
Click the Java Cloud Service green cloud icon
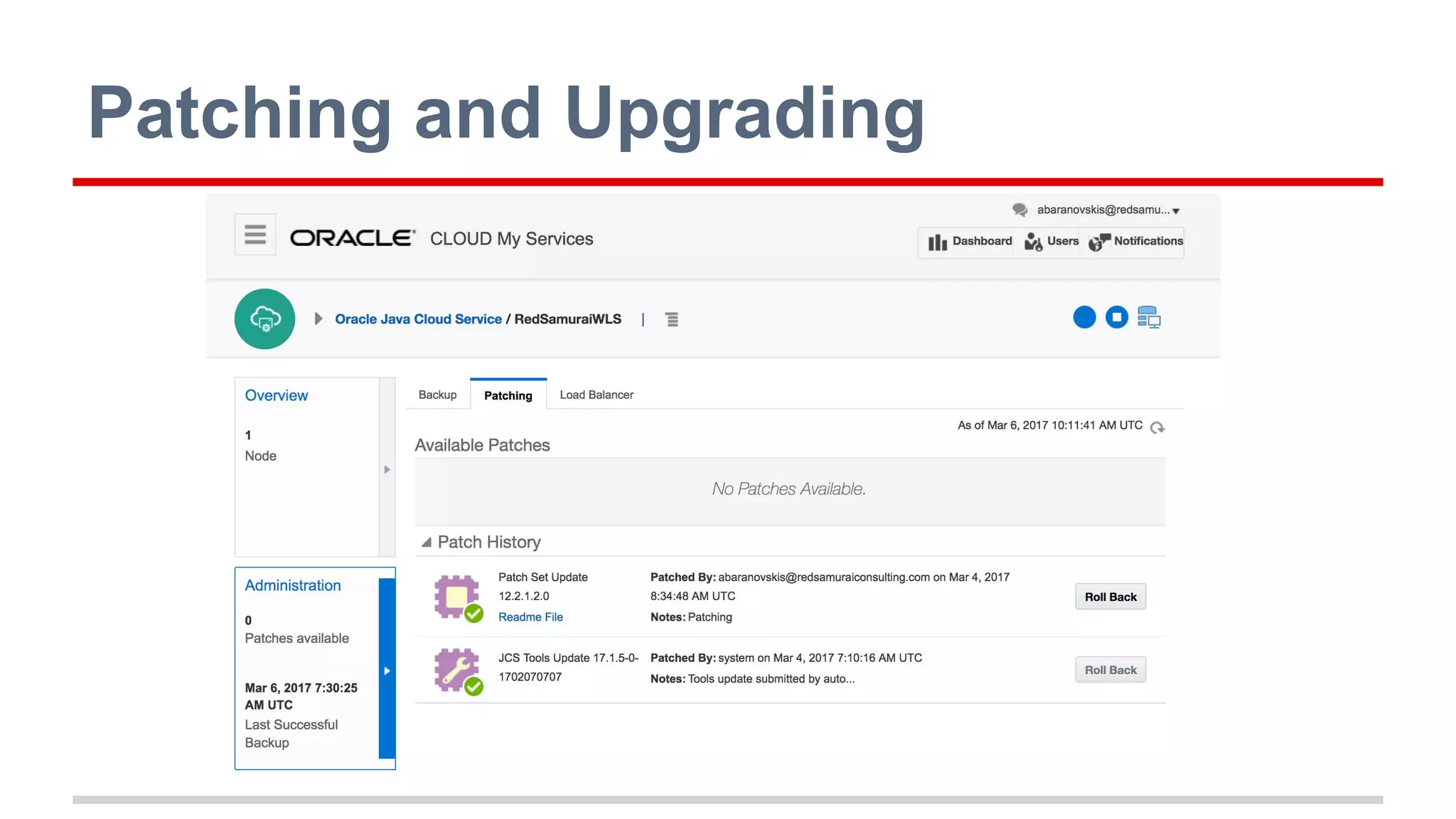coord(265,318)
